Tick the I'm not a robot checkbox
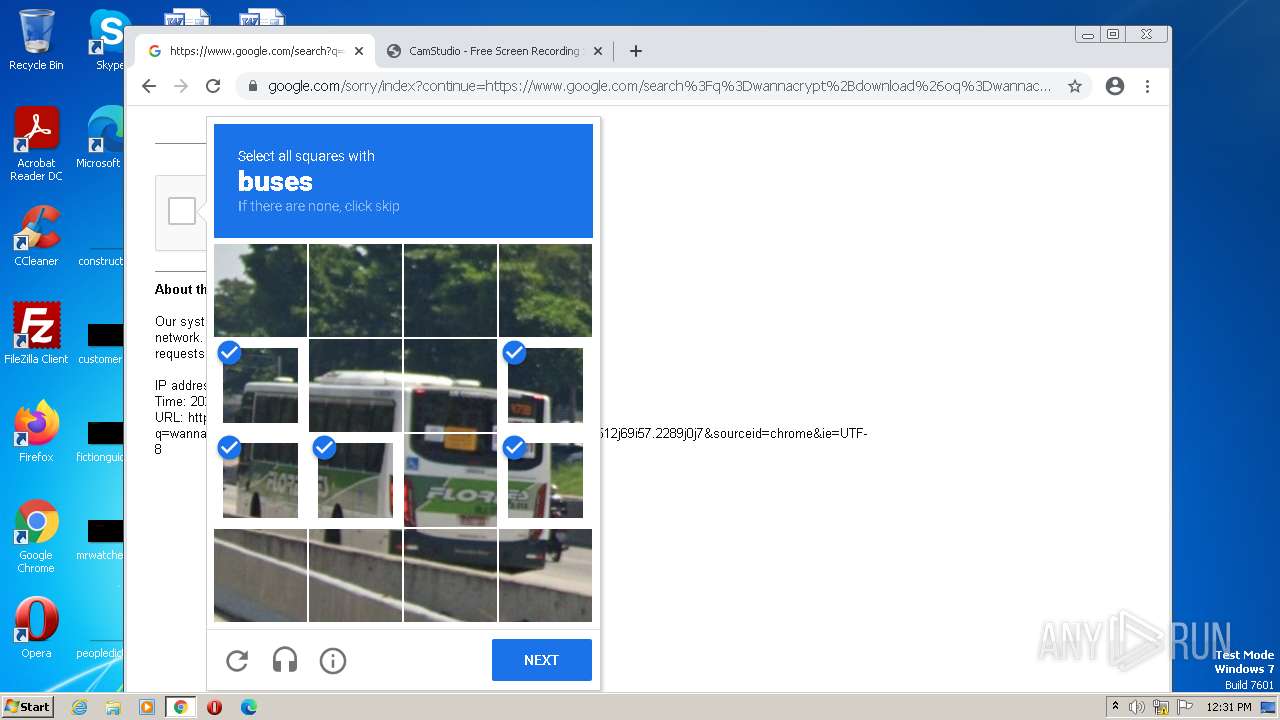 (x=182, y=211)
